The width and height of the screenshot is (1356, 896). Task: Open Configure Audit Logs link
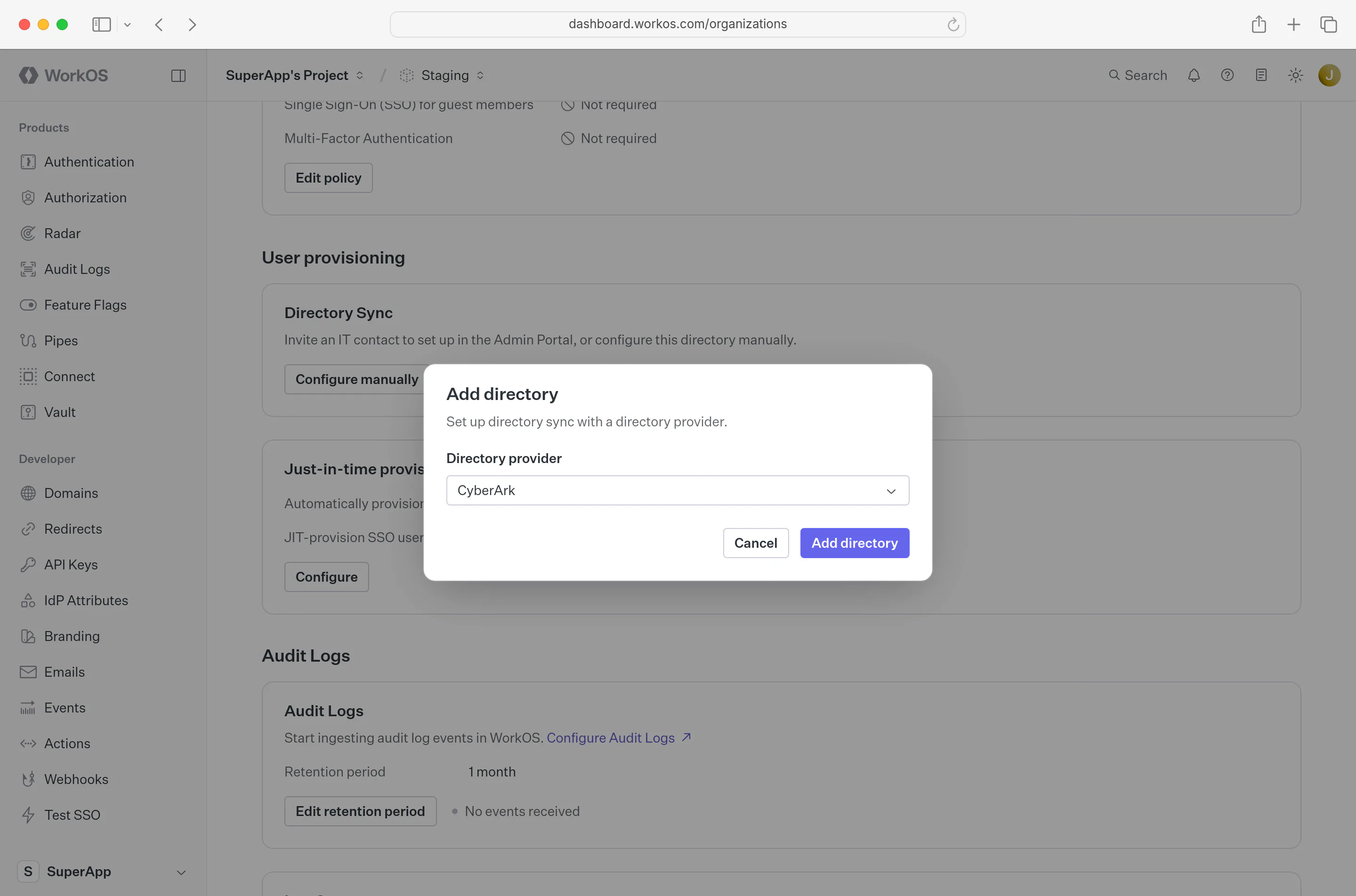[x=619, y=738]
